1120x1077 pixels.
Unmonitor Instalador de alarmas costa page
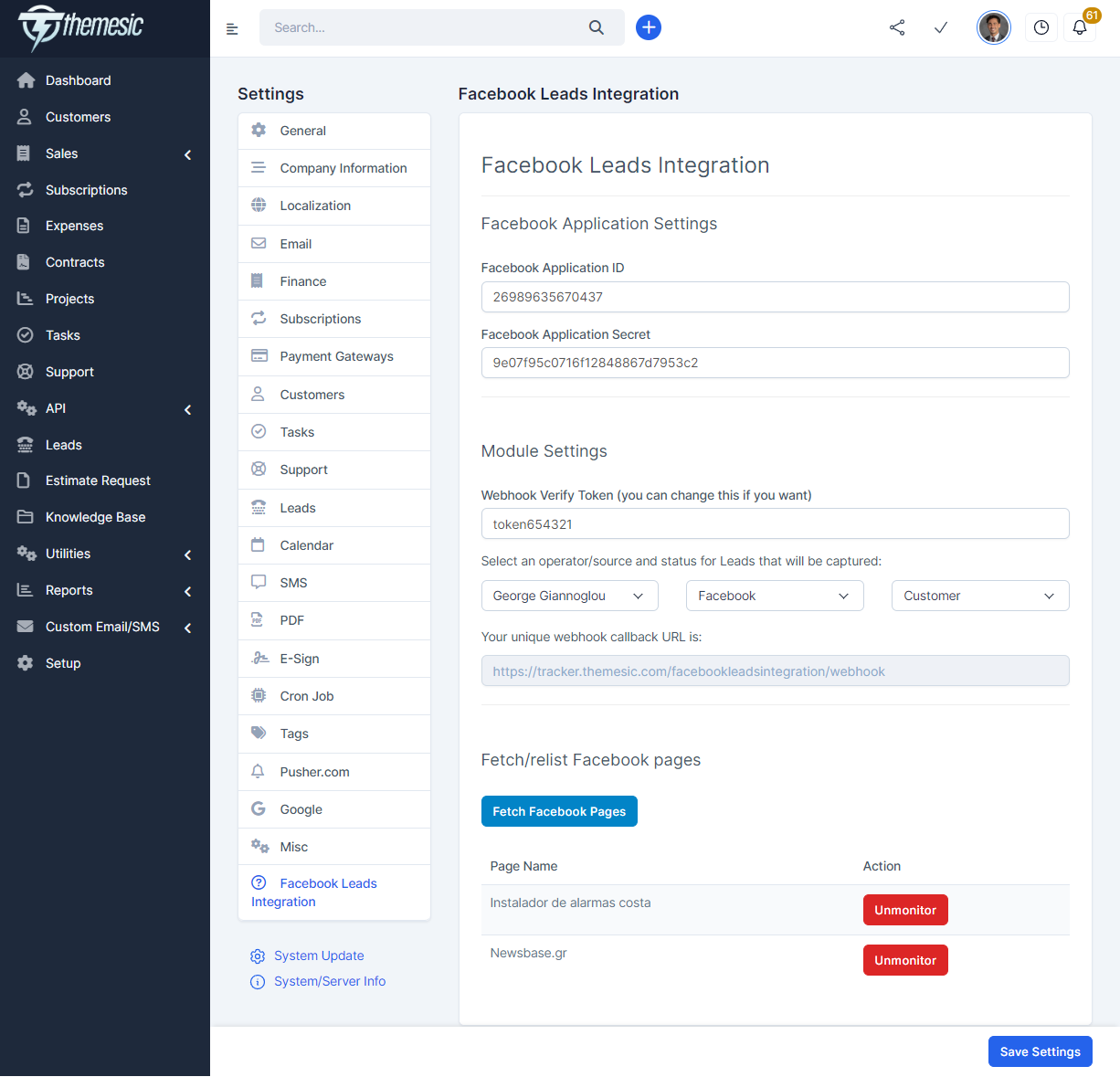point(905,910)
